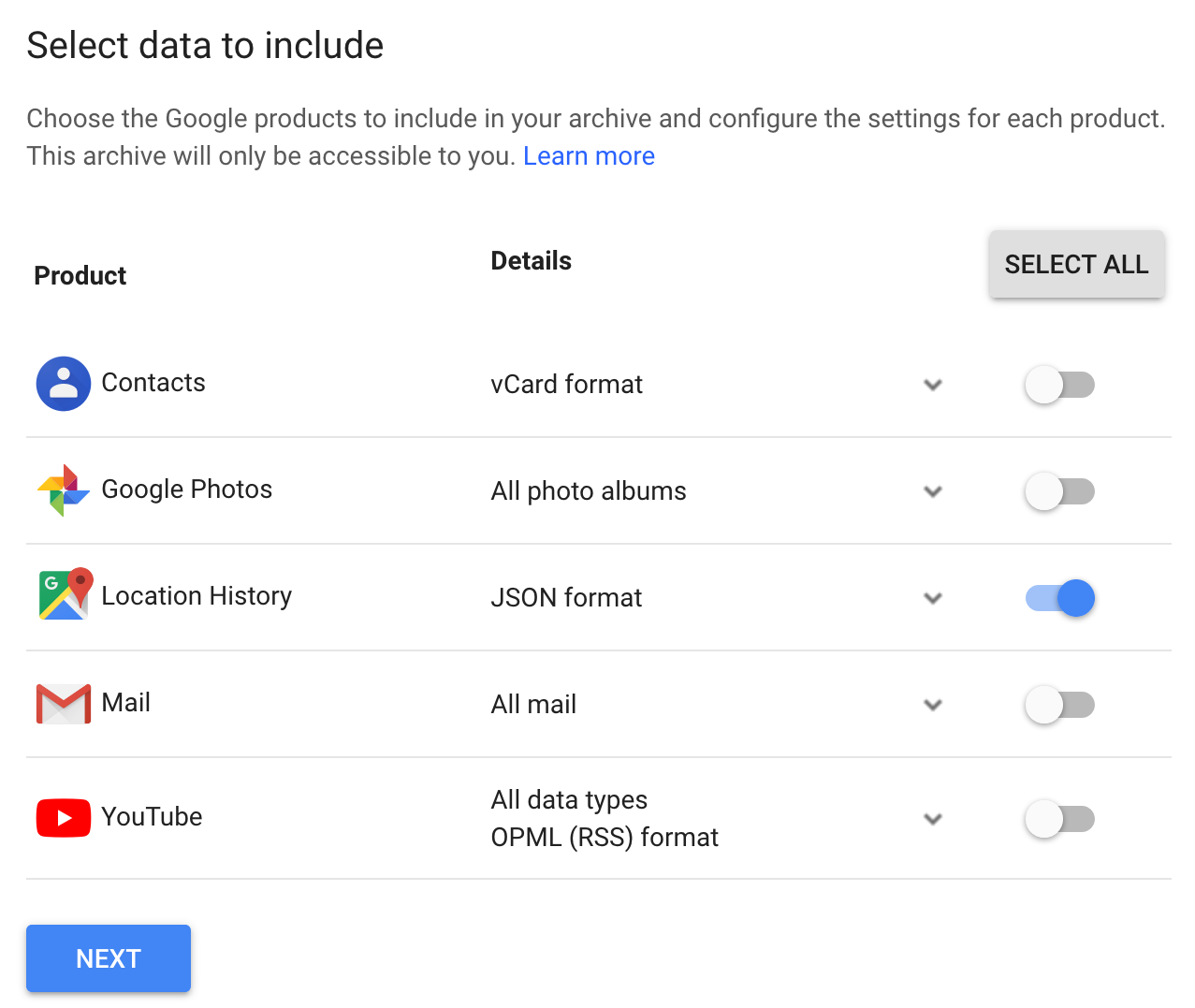Click the Contacts product icon
The image size is (1195, 1008).
click(x=64, y=384)
